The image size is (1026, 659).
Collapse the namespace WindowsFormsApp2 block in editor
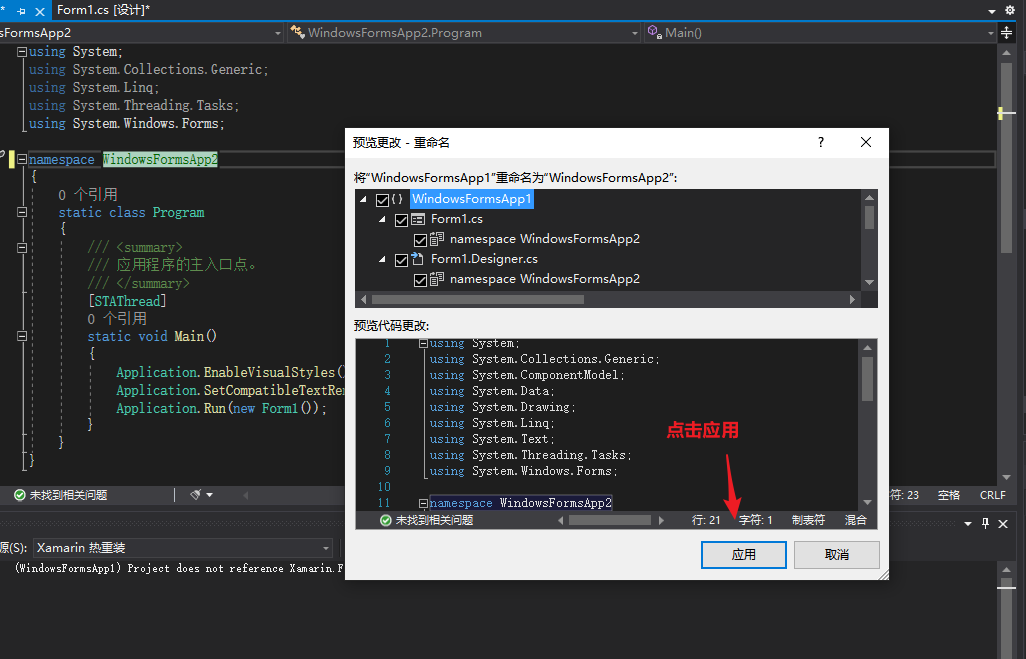(x=22, y=159)
